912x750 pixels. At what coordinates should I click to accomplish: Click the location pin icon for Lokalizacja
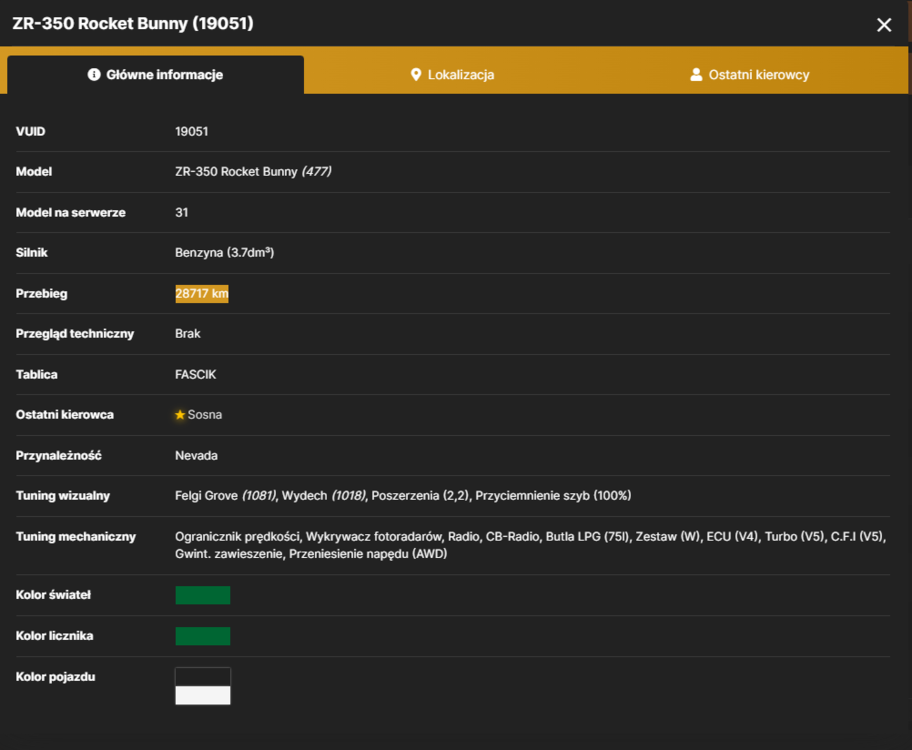(415, 74)
